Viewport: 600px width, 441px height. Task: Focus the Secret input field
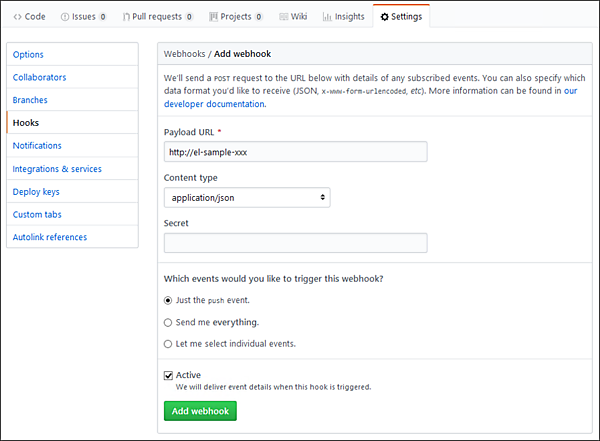click(x=295, y=243)
